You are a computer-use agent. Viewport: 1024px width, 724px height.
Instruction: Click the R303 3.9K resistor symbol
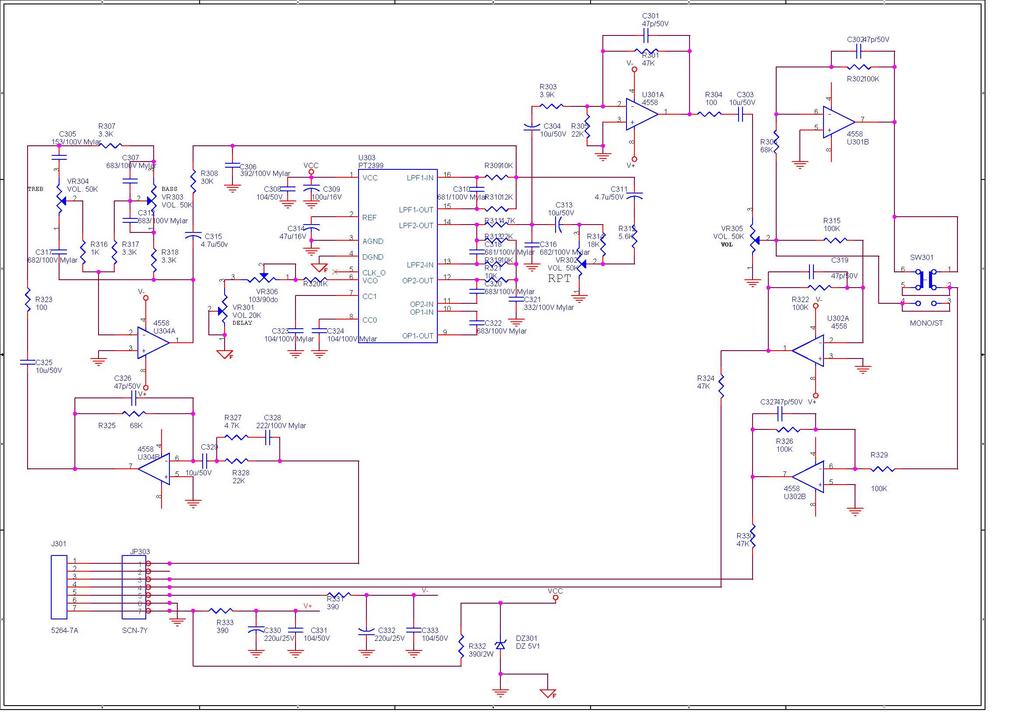click(x=552, y=106)
